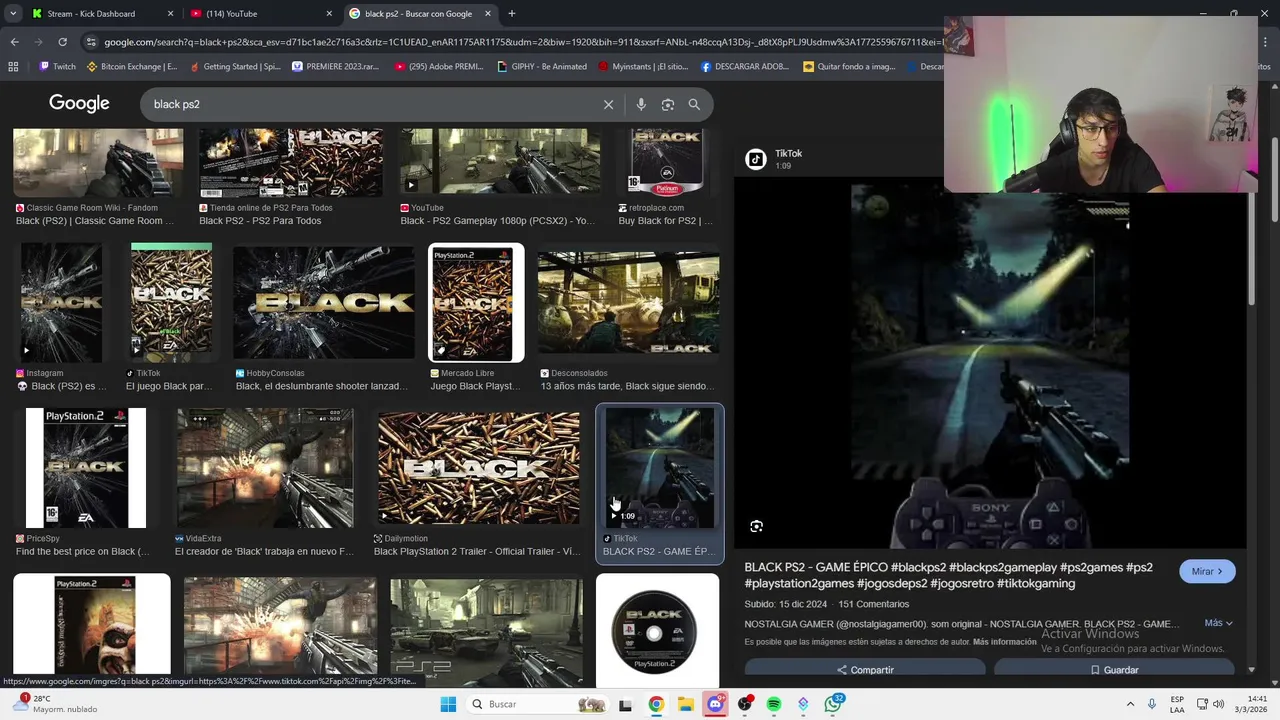
Task: Open the Getting Started bookmark
Action: tap(235, 67)
